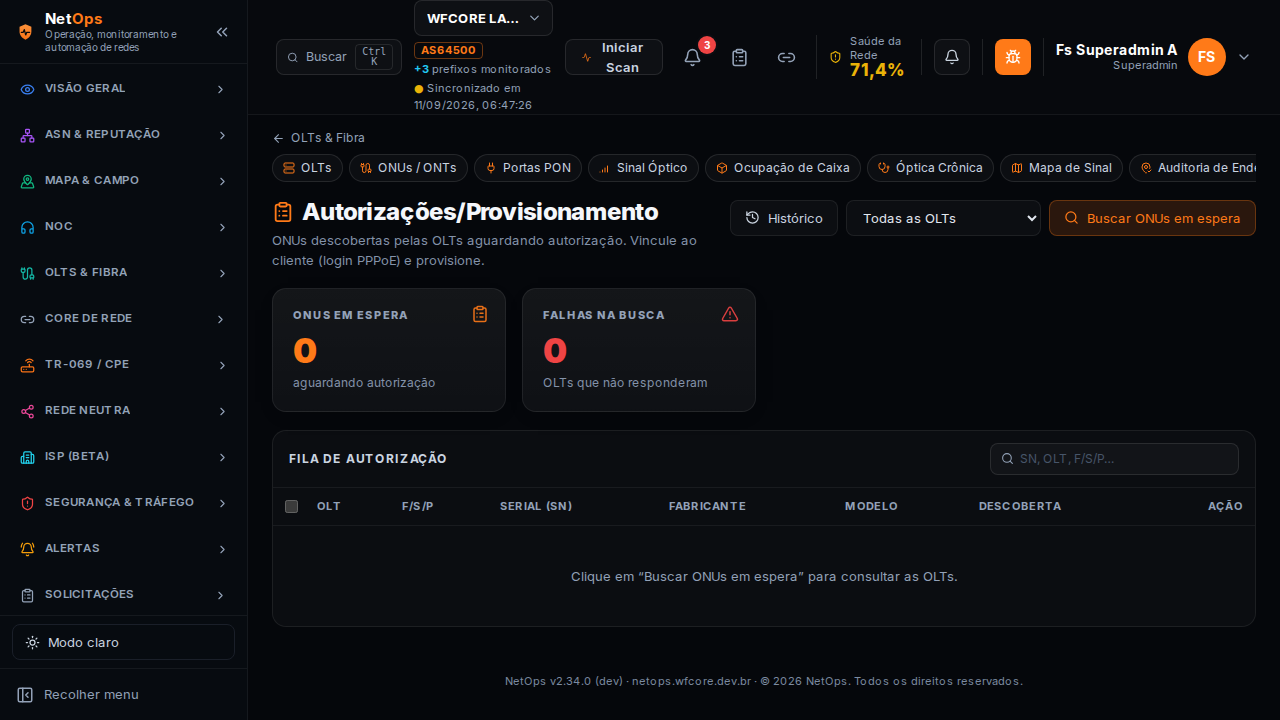Open the Sinal Óptico tab
1280x720 pixels.
pyautogui.click(x=643, y=168)
